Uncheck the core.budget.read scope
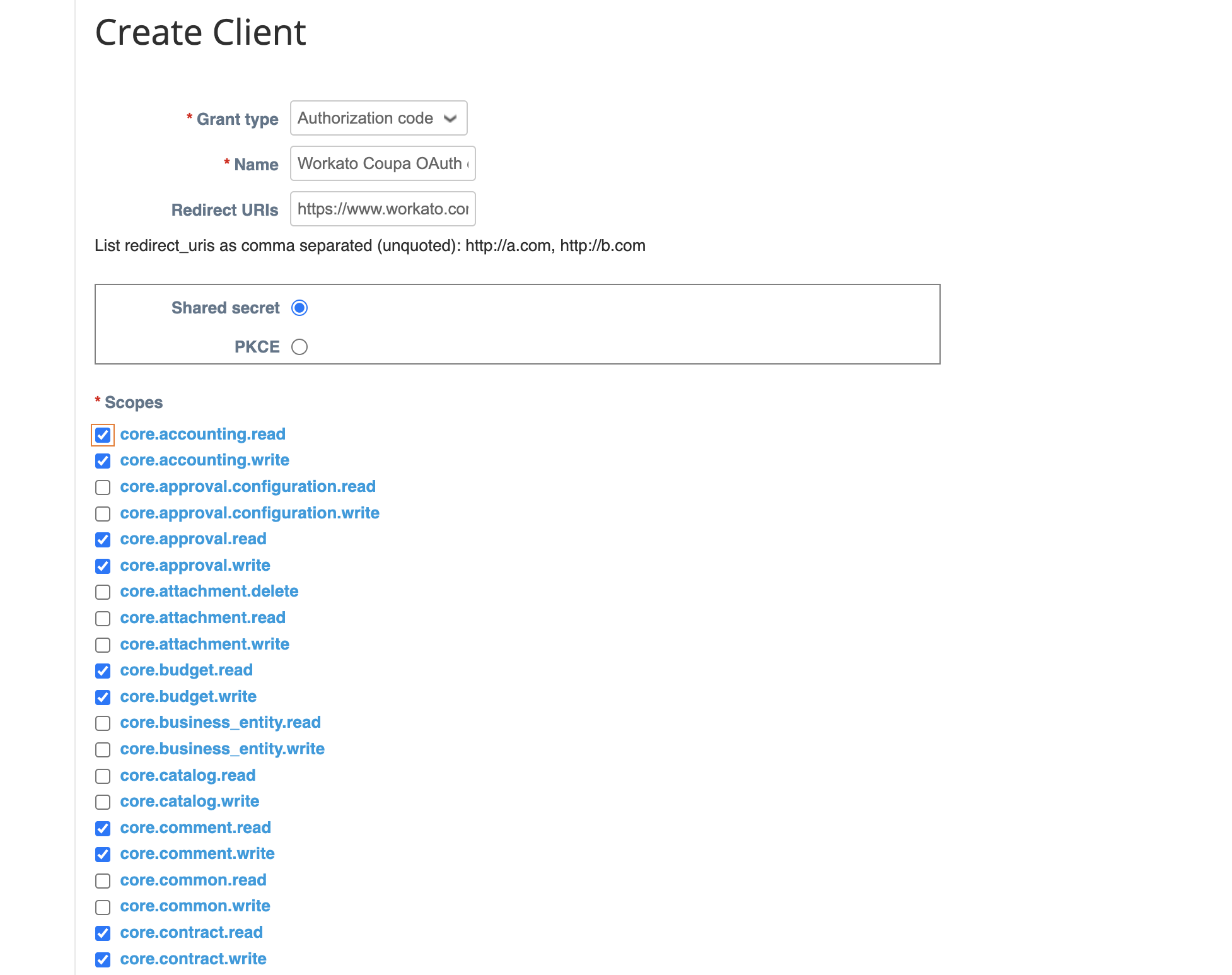 click(103, 671)
